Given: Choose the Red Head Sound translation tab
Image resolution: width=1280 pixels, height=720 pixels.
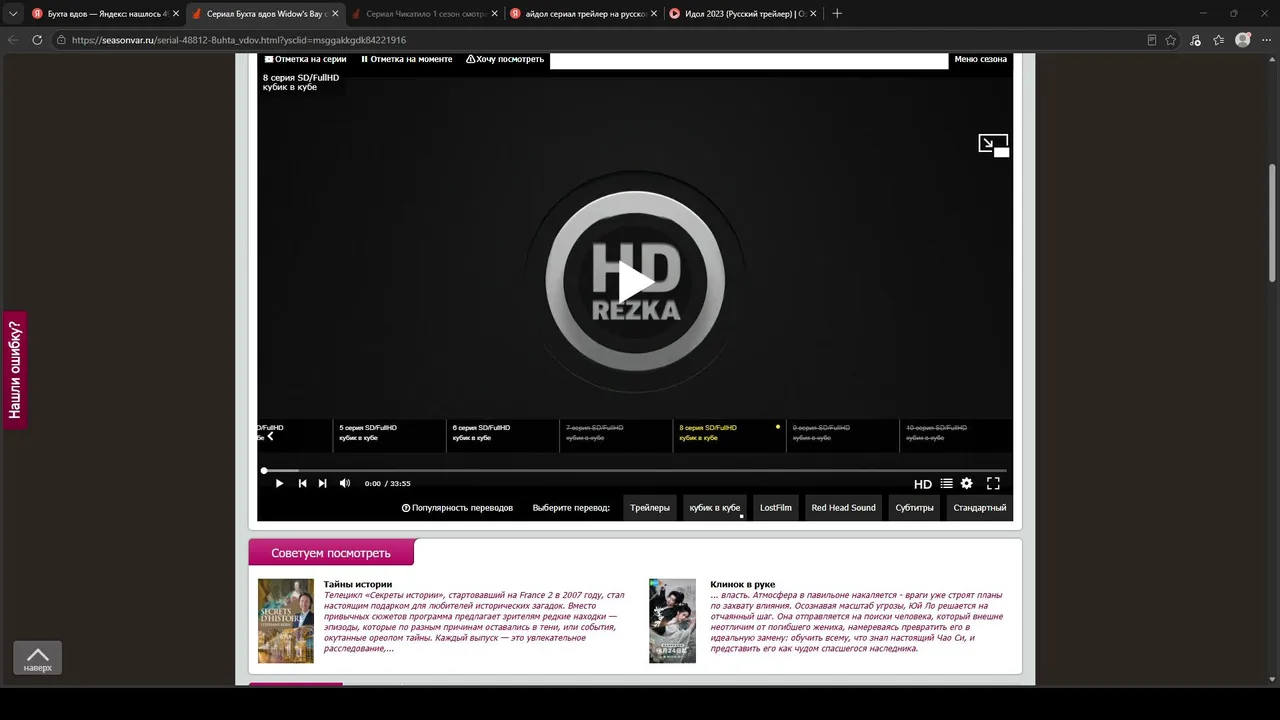Looking at the screenshot, I should click(x=844, y=508).
